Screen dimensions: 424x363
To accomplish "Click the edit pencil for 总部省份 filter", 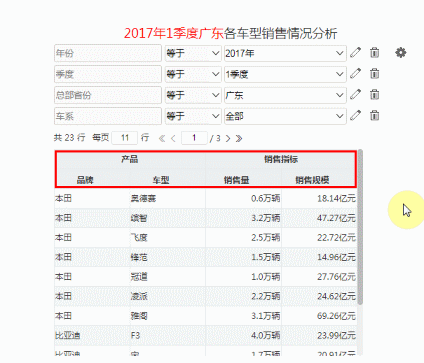I will coord(355,95).
